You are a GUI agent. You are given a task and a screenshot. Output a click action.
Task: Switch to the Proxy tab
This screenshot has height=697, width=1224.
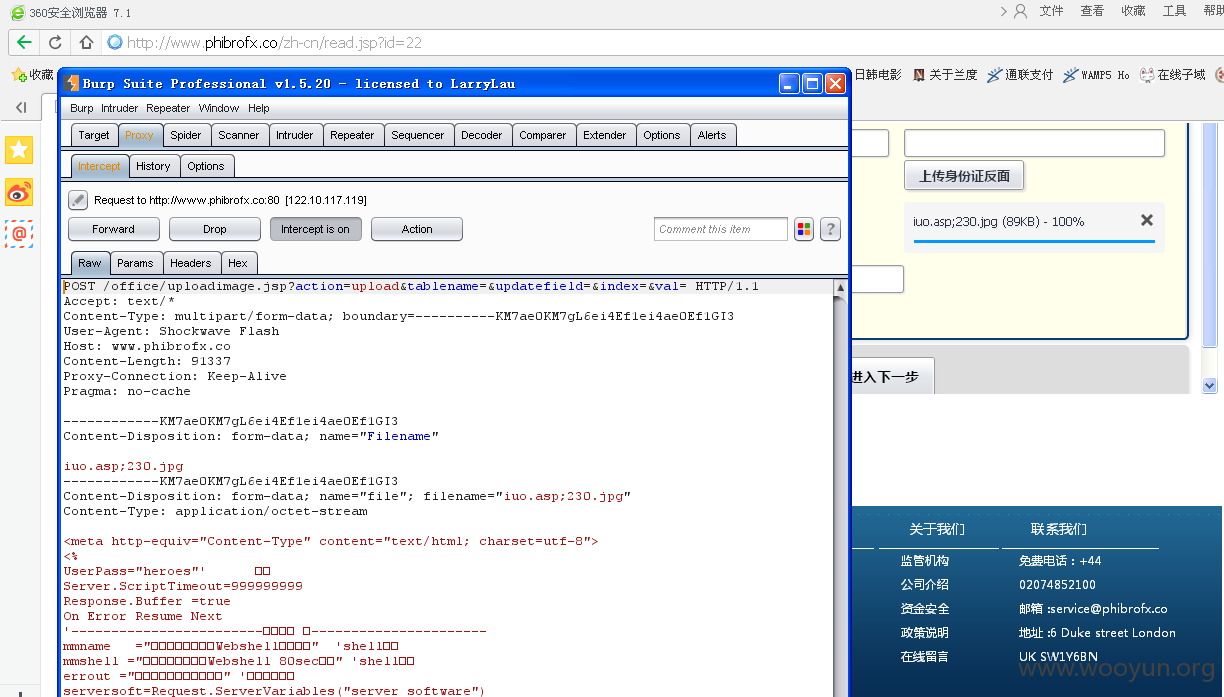tap(140, 135)
